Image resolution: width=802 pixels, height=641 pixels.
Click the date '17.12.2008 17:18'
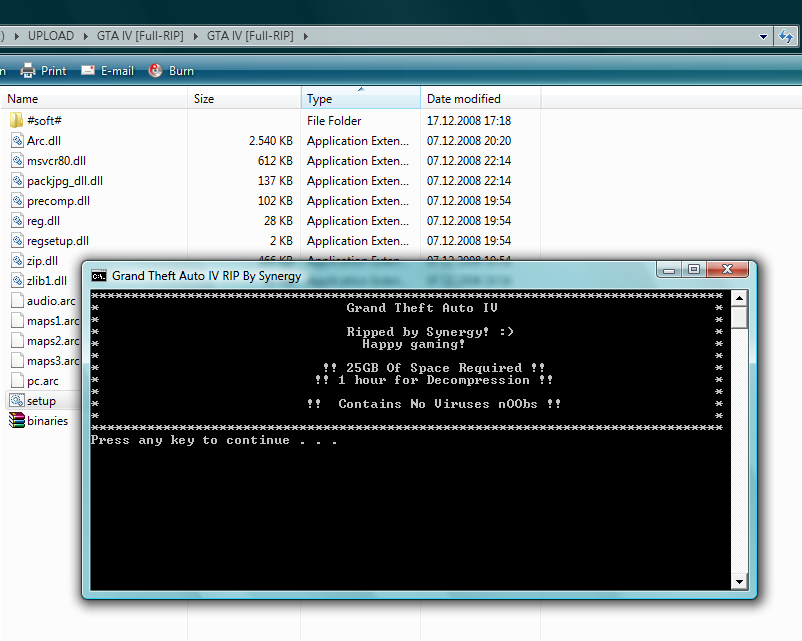click(x=469, y=121)
